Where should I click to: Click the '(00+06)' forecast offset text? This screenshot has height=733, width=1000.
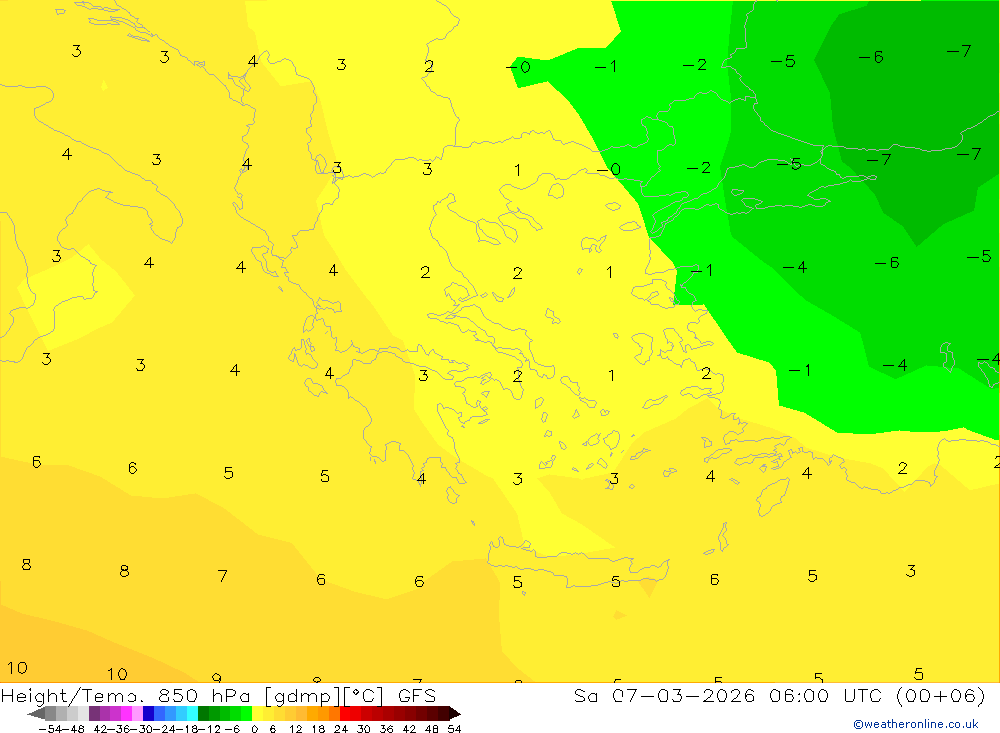pyautogui.click(x=940, y=695)
